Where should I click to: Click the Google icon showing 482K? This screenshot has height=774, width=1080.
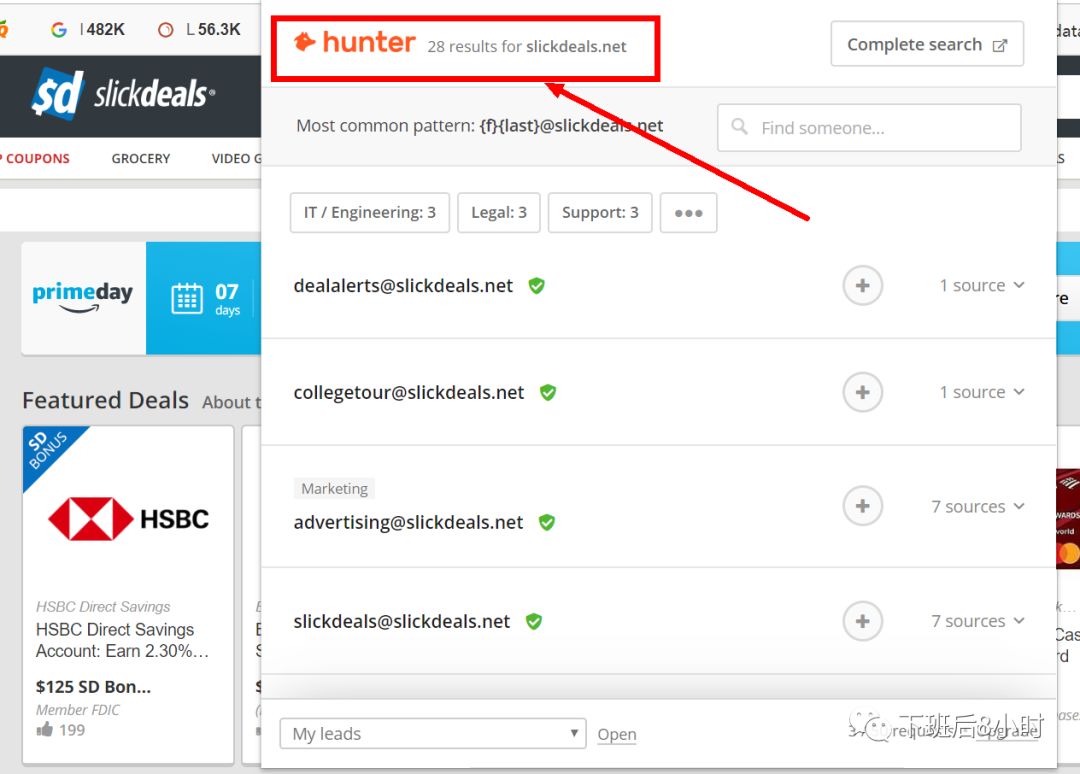[x=59, y=30]
